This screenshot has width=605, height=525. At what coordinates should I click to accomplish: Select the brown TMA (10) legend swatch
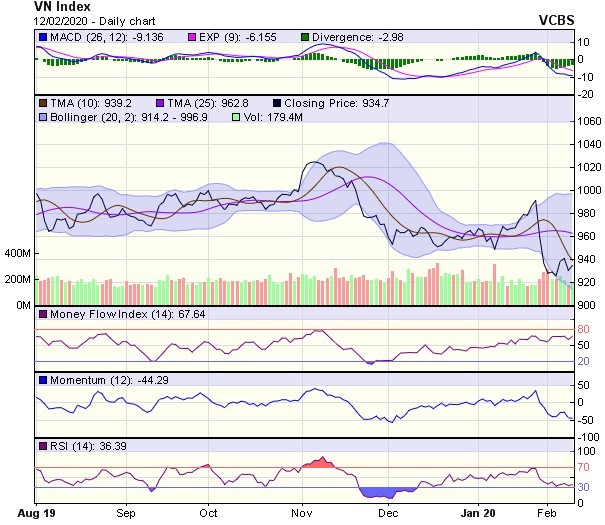pos(42,102)
